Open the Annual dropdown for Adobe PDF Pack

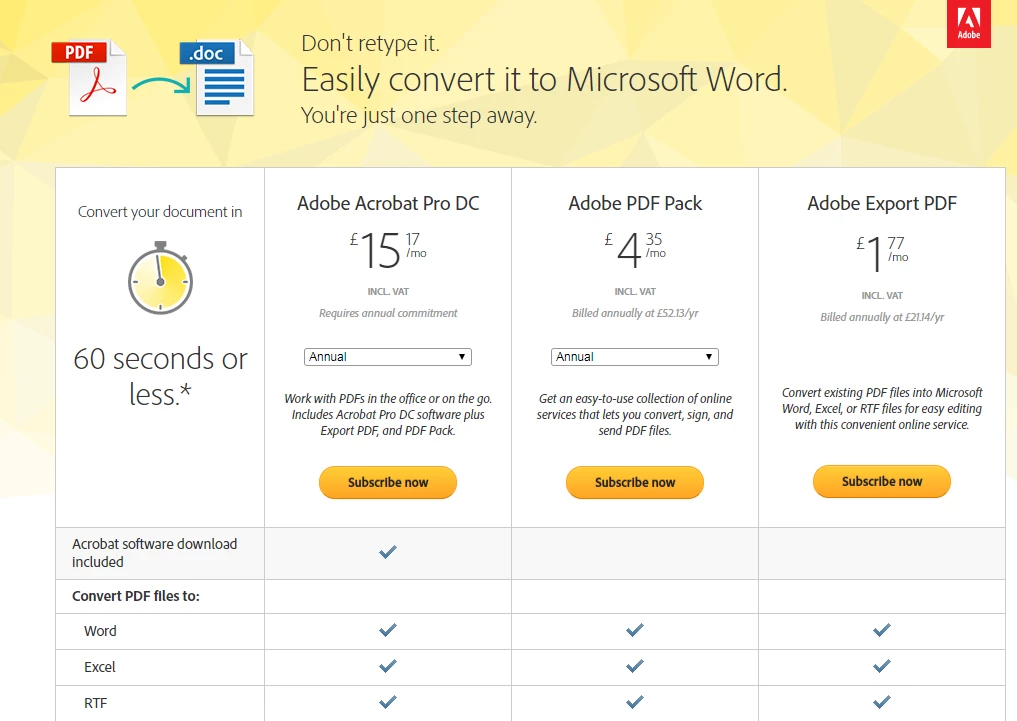[635, 357]
